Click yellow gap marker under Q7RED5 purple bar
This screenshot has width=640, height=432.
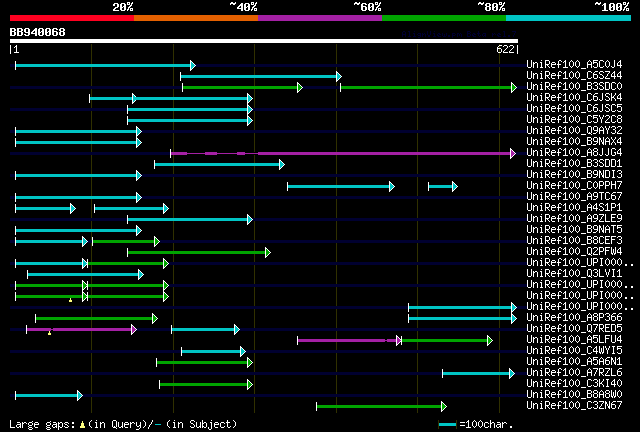[49, 333]
